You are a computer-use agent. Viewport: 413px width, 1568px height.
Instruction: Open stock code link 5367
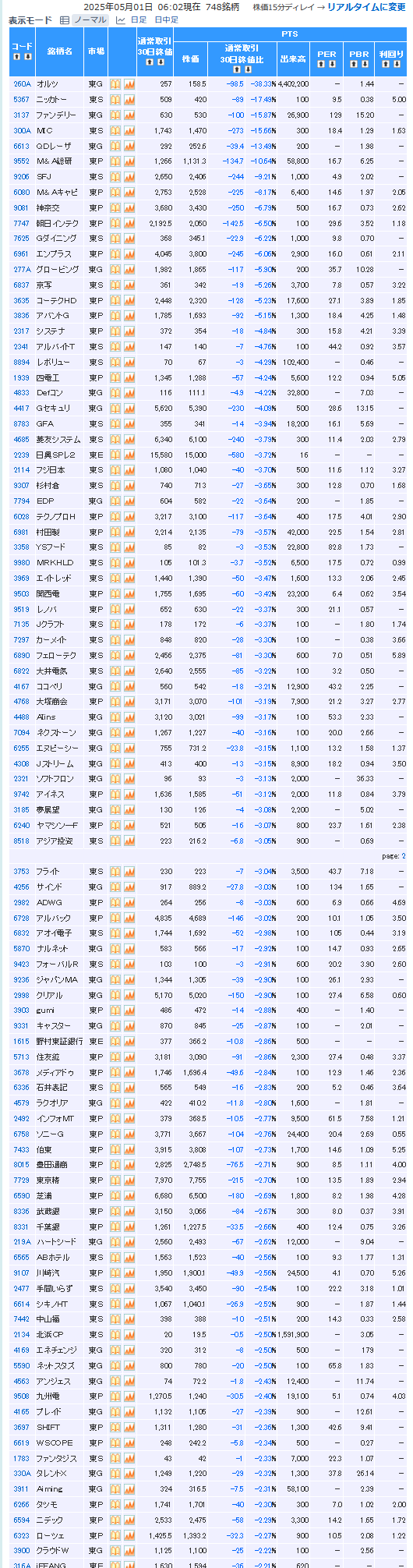[x=22, y=99]
